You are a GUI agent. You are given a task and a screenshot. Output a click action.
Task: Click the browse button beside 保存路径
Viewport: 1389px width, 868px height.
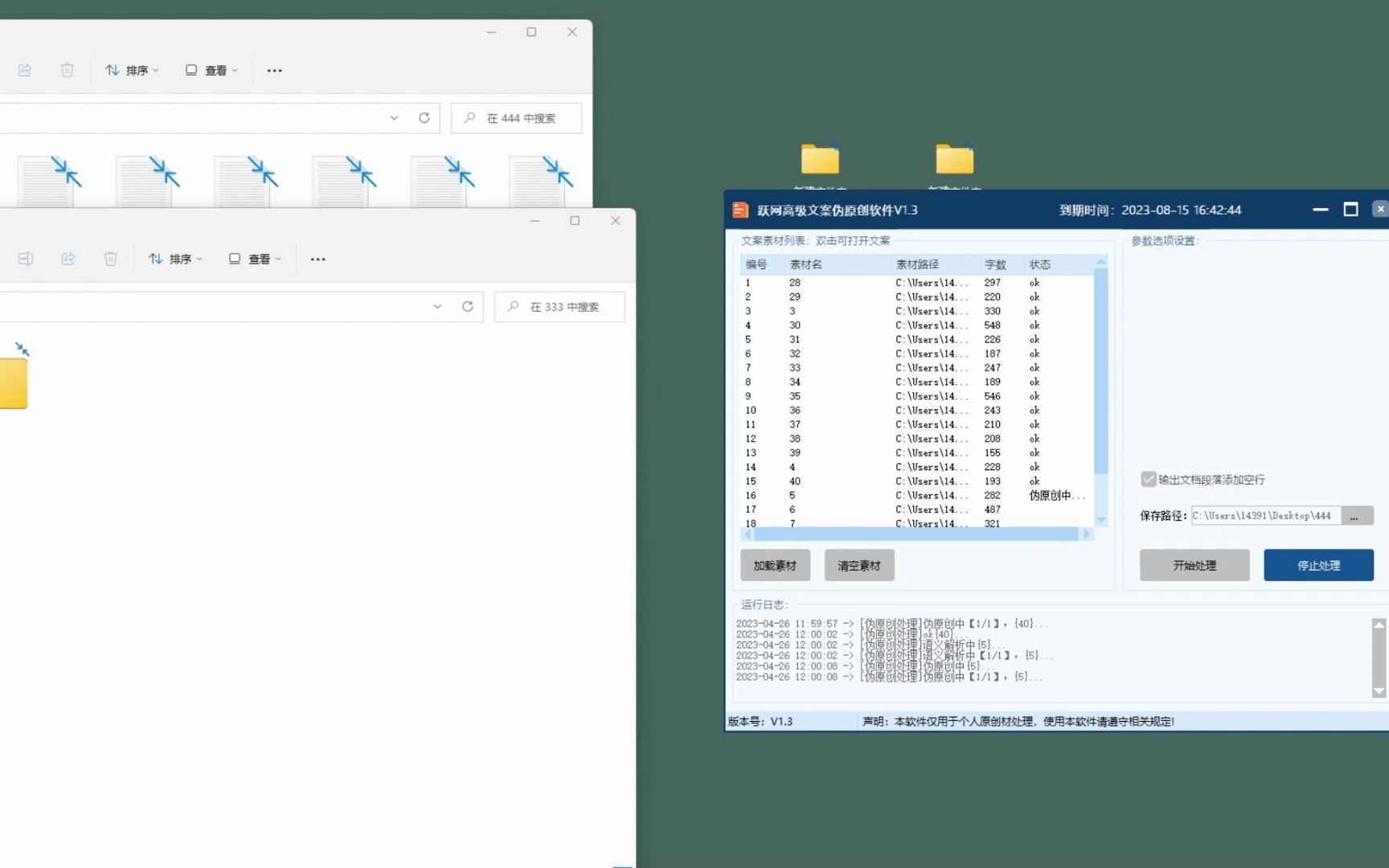click(1358, 516)
